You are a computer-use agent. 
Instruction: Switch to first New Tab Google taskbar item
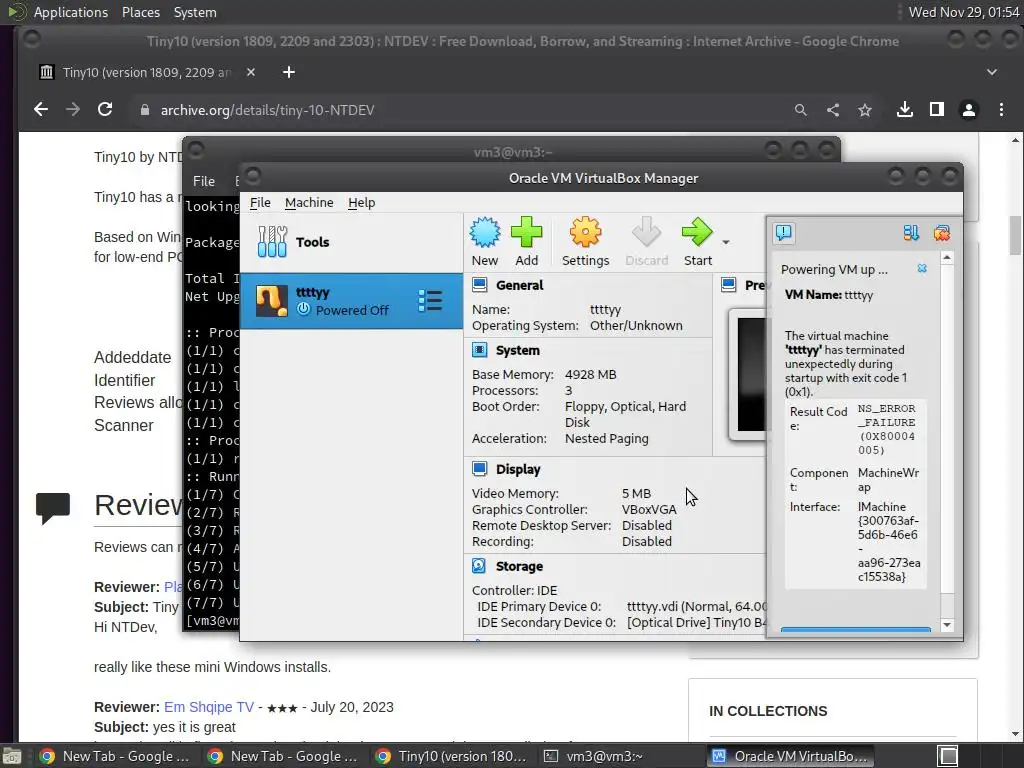[116, 756]
